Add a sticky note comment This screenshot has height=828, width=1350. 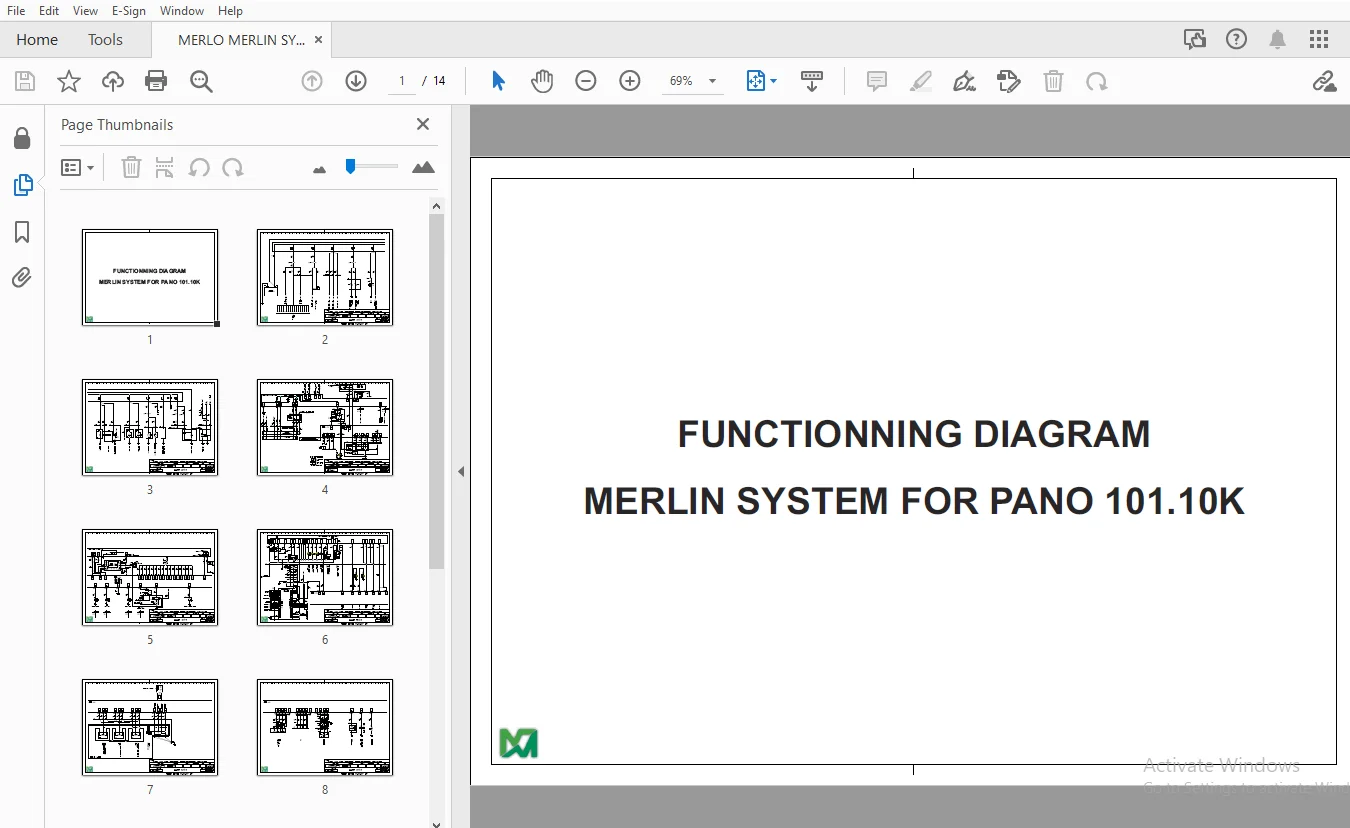(877, 81)
